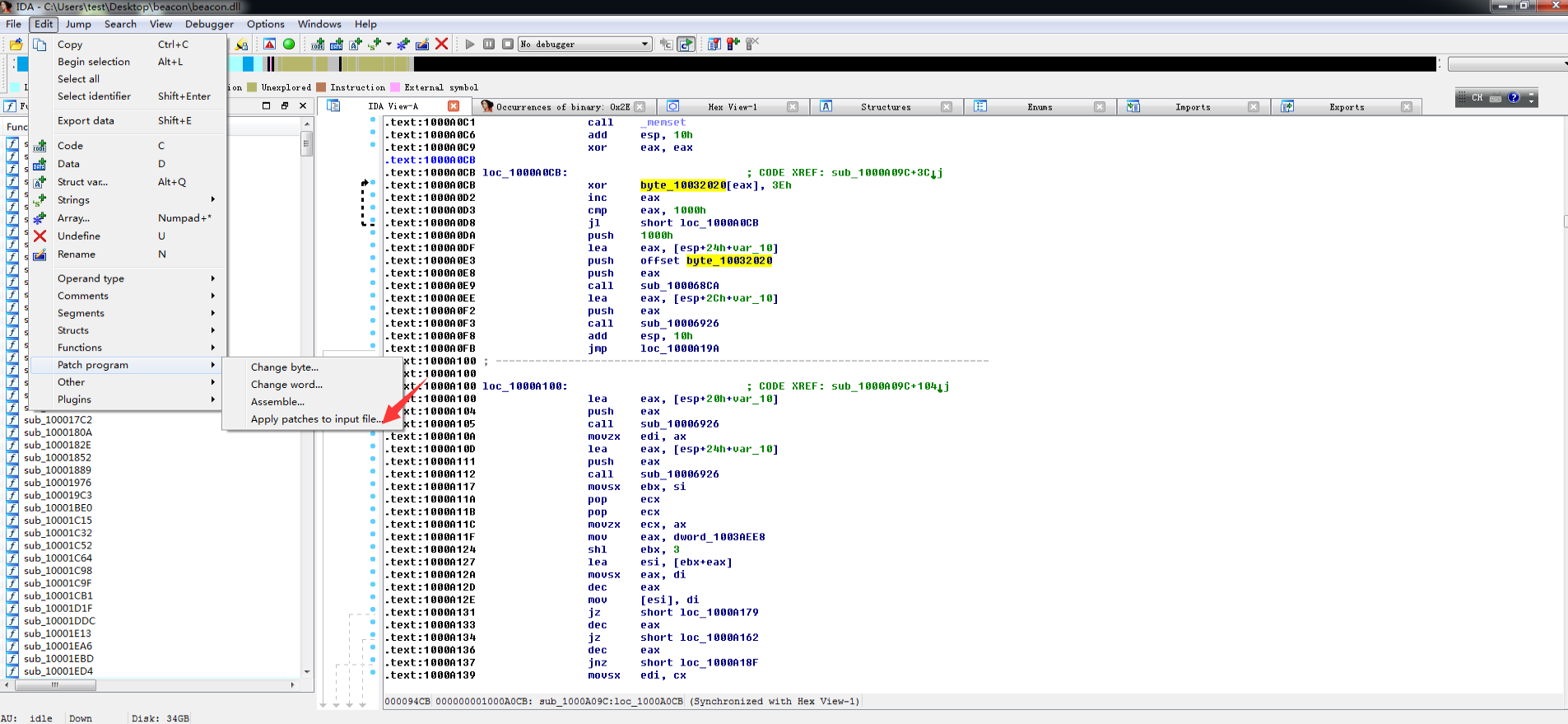This screenshot has width=1568, height=724.
Task: Click the float/restore button of the Functions panel
Action: (x=285, y=105)
